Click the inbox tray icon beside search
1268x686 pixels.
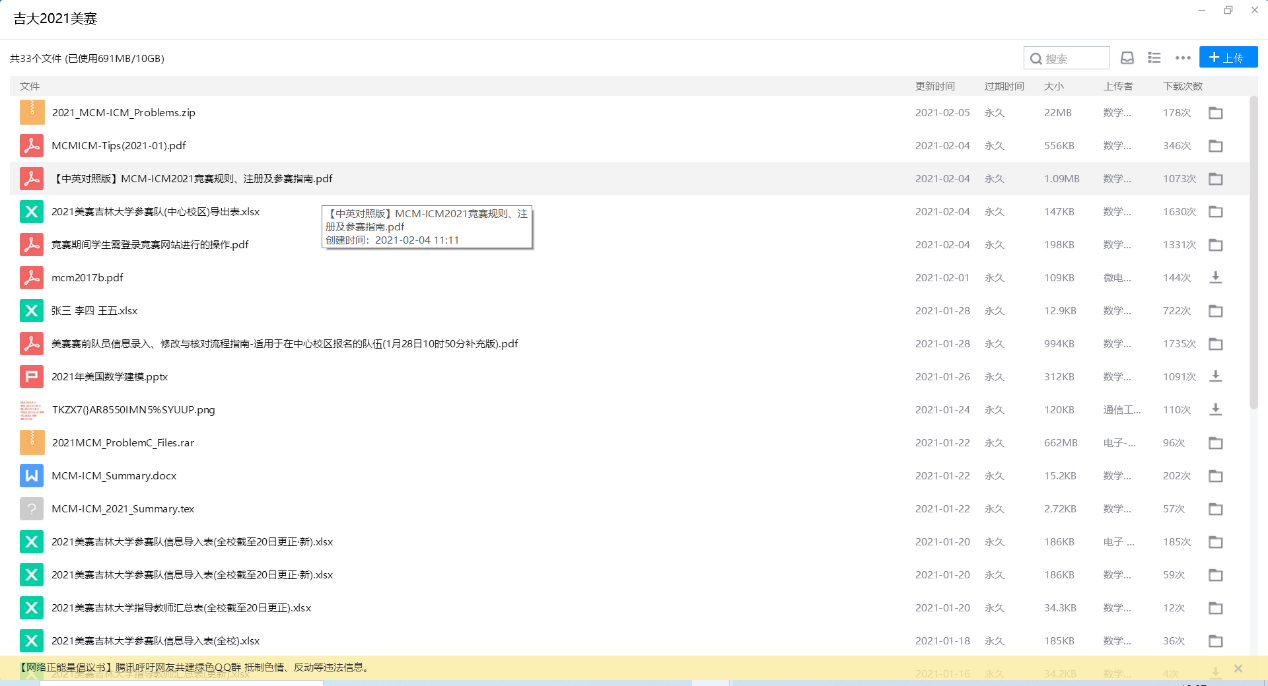point(1127,58)
